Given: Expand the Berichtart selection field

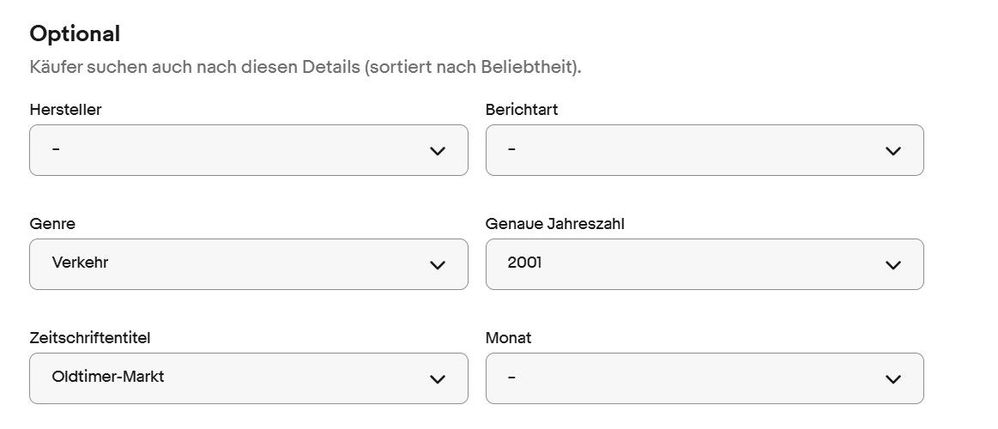Looking at the screenshot, I should (704, 150).
